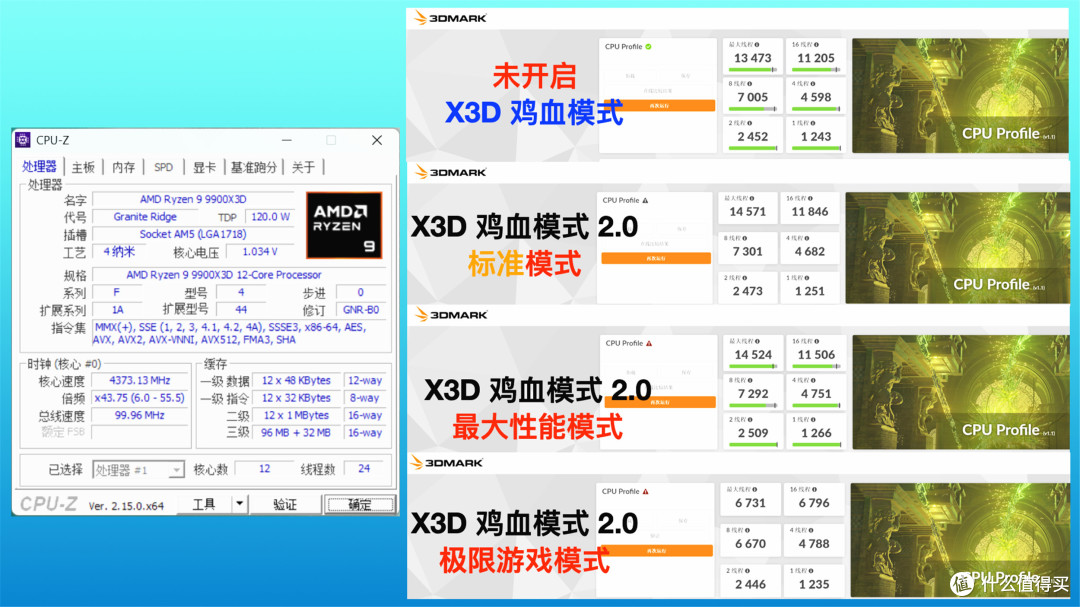Click the 3DMark logo above the 极限游戏模式 panel
This screenshot has height=607, width=1080.
point(446,462)
